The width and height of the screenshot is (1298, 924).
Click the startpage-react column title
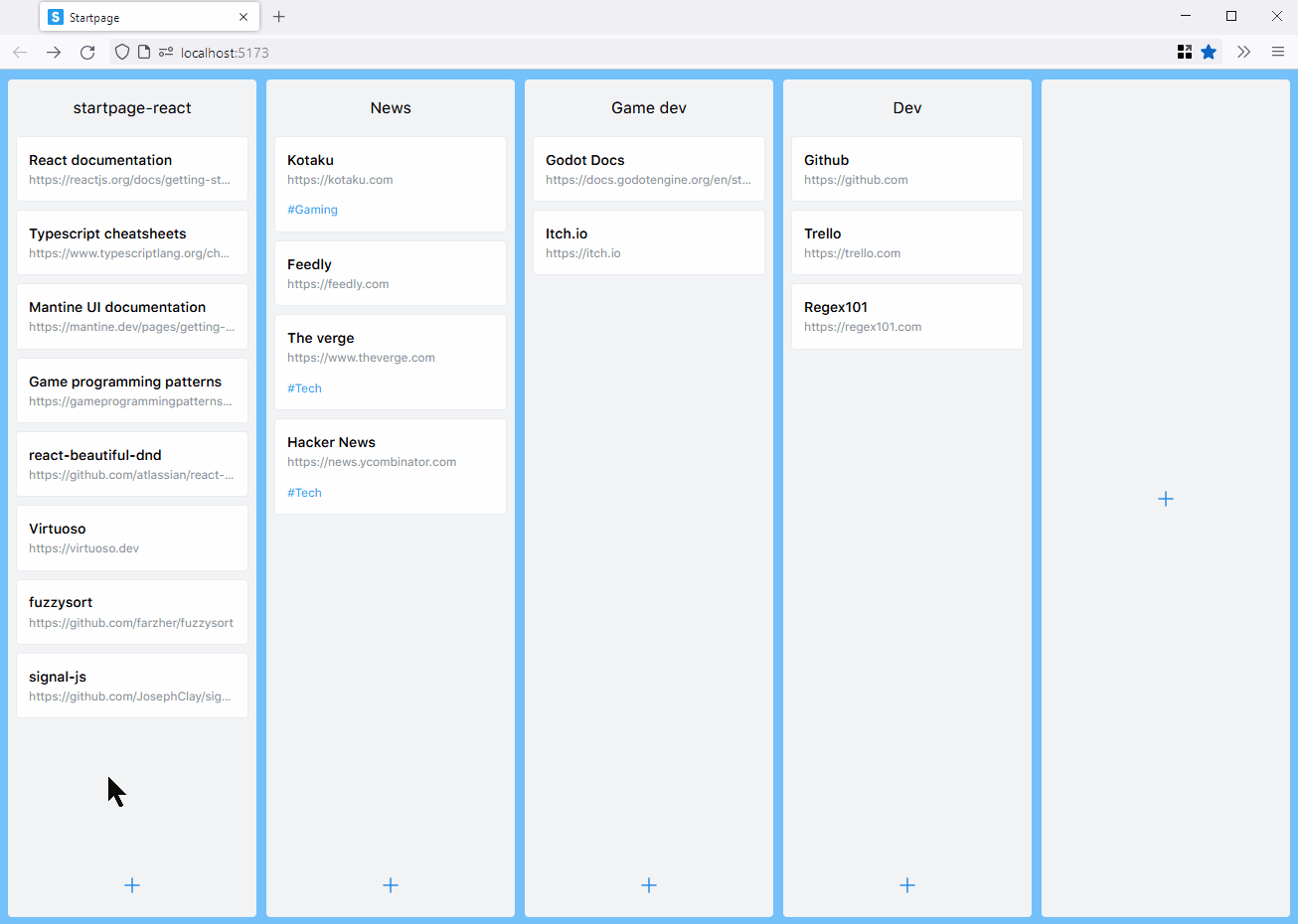(x=132, y=108)
